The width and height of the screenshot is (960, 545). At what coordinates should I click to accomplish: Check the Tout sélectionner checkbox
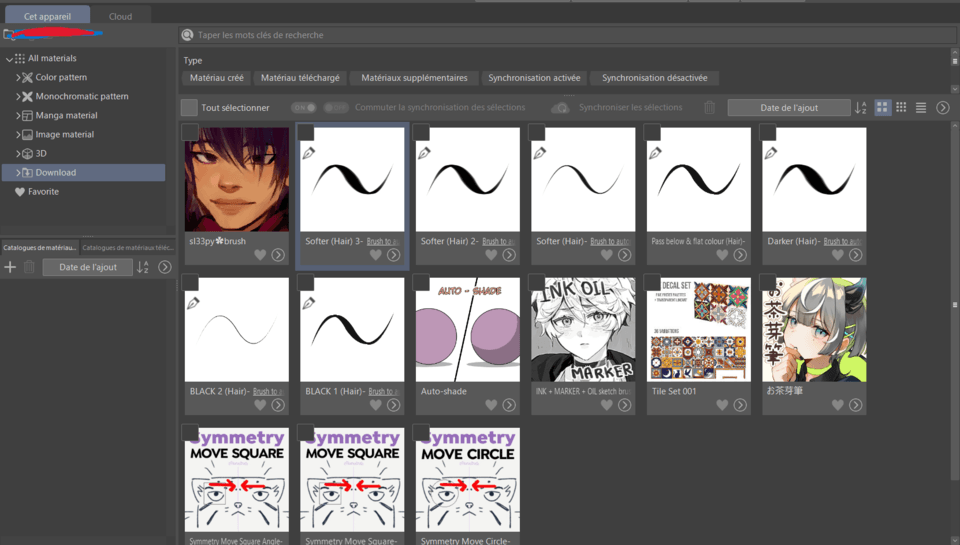(189, 108)
